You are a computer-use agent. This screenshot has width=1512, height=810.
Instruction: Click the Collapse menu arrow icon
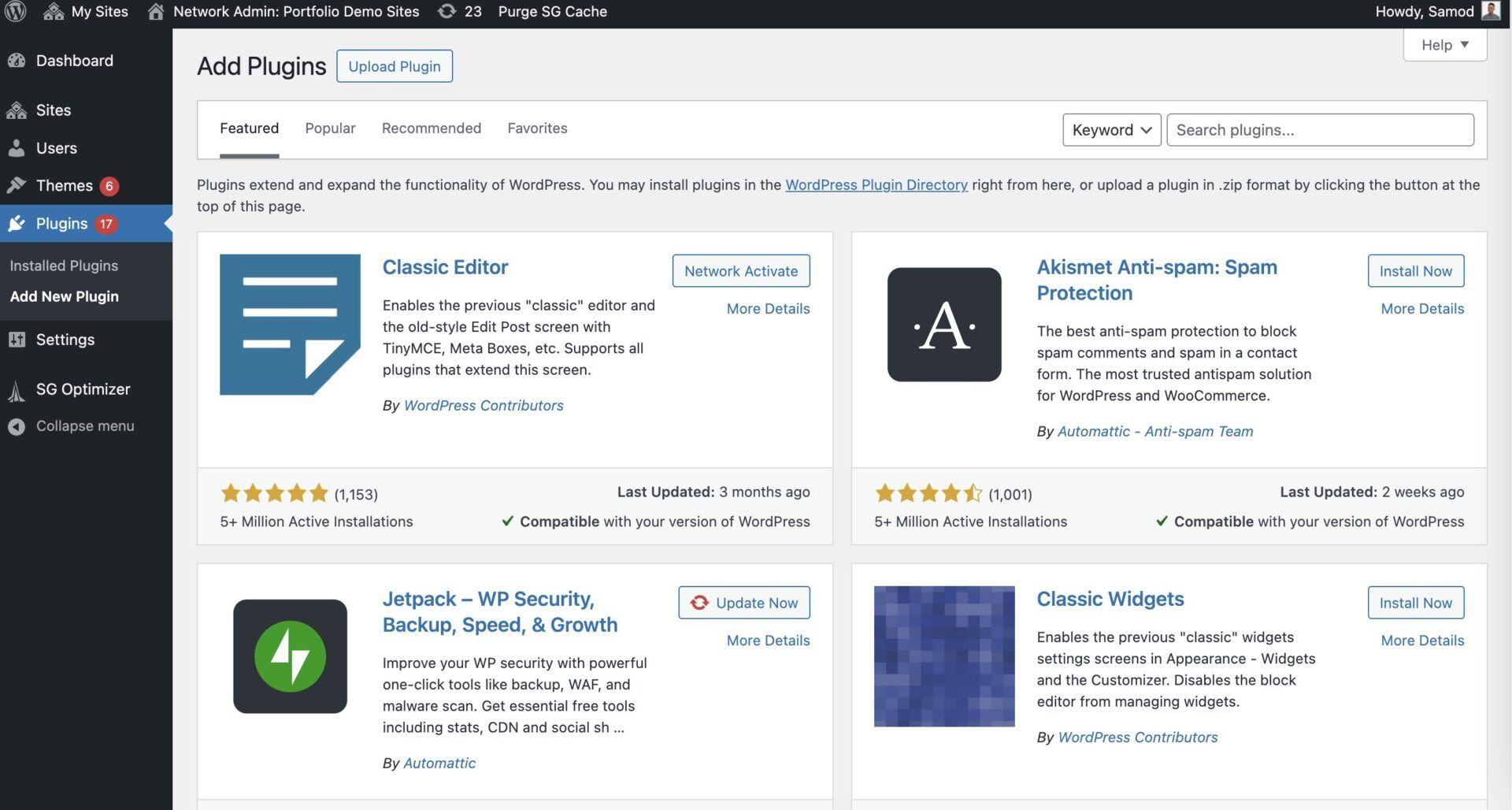coord(17,426)
